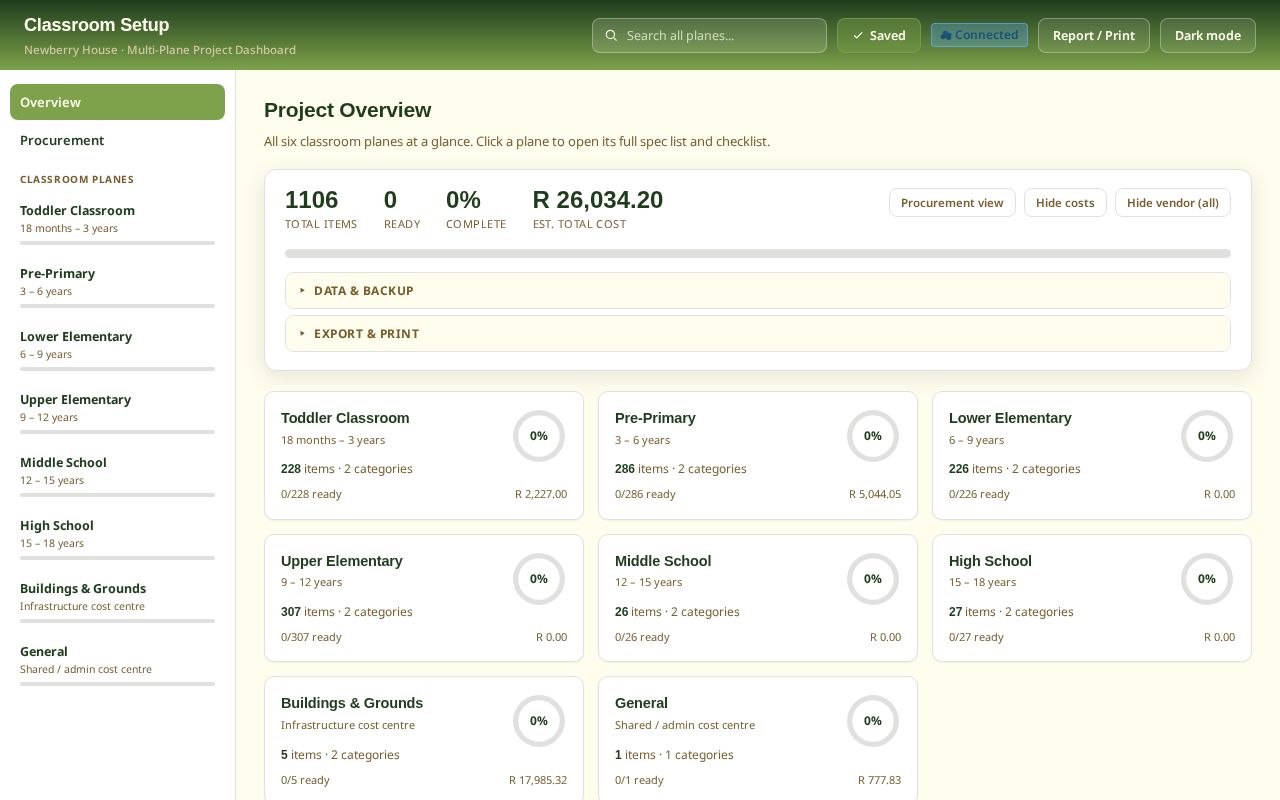The height and width of the screenshot is (800, 1280).
Task: Open General cost centre in sidebar
Action: pyautogui.click(x=117, y=665)
